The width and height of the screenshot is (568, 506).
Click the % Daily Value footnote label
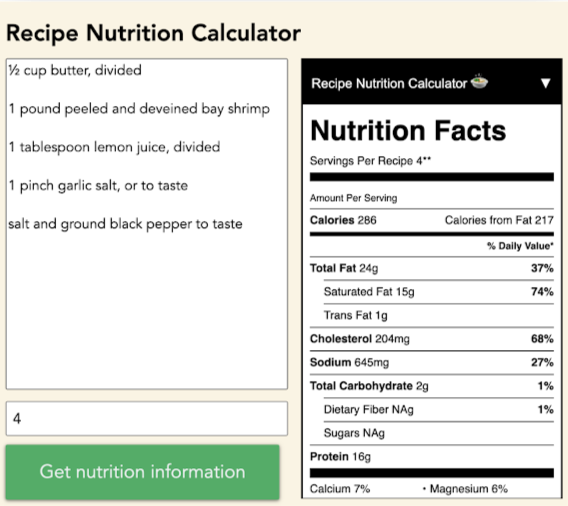520,246
